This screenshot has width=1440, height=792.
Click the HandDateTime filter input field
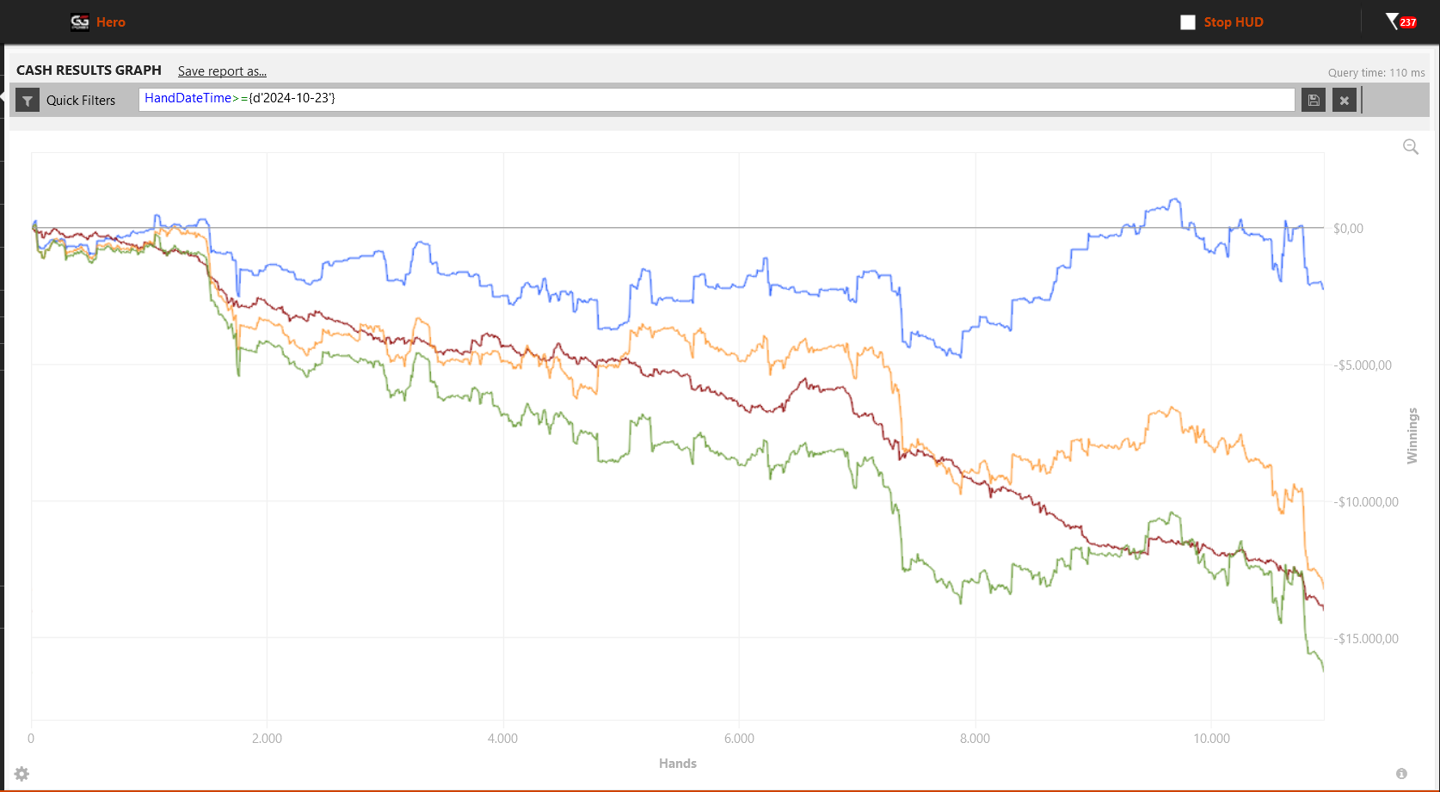(x=716, y=99)
